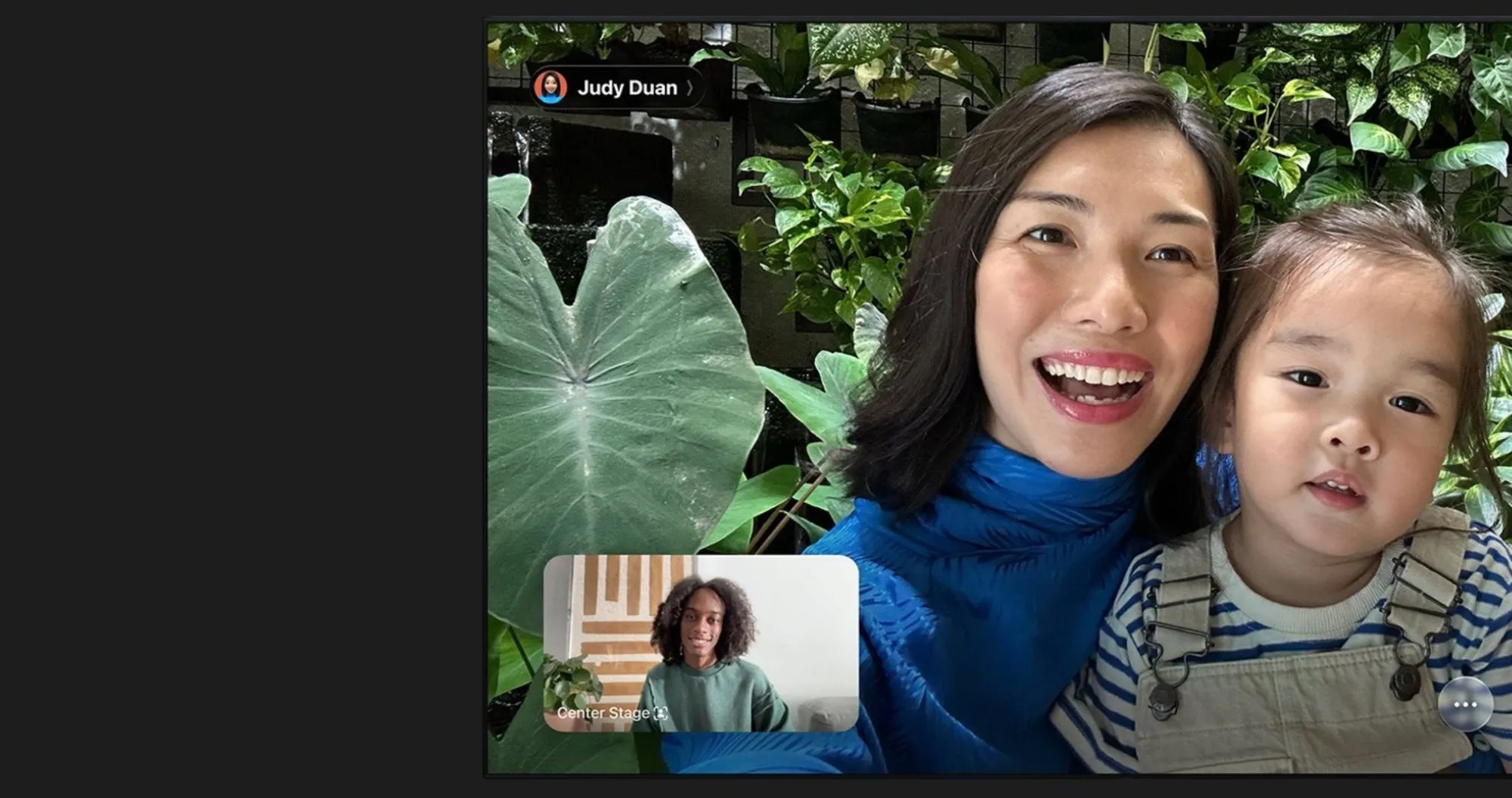Click the Judy Duan name label
Viewport: 1512px width, 798px height.
coord(627,88)
